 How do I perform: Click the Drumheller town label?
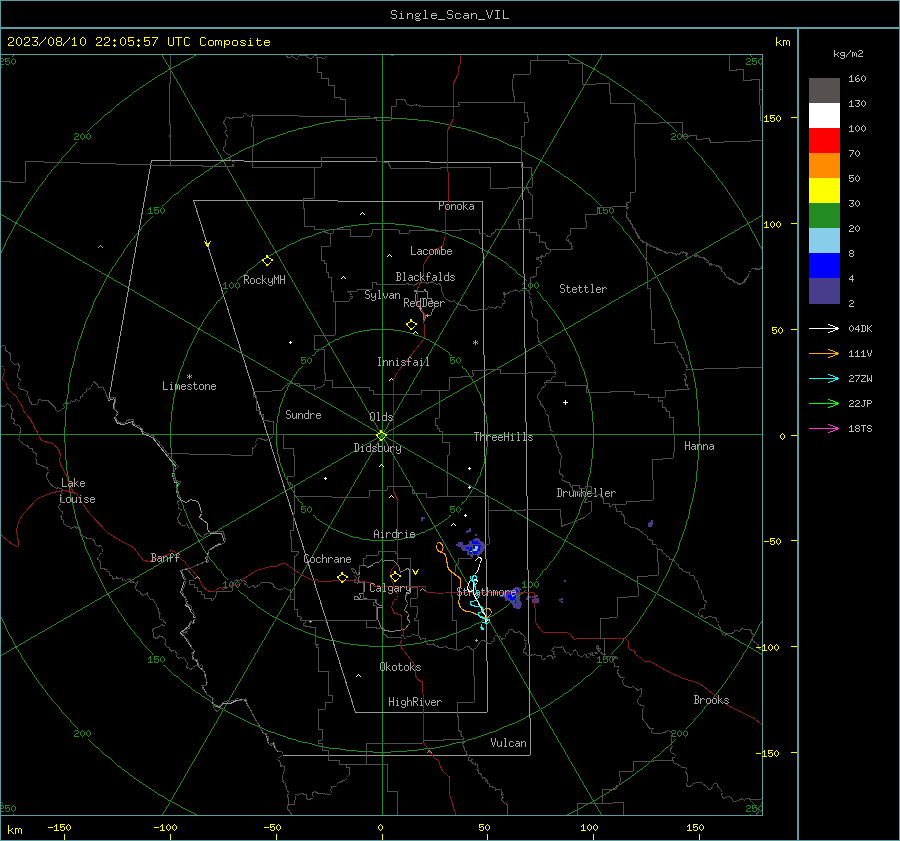586,493
